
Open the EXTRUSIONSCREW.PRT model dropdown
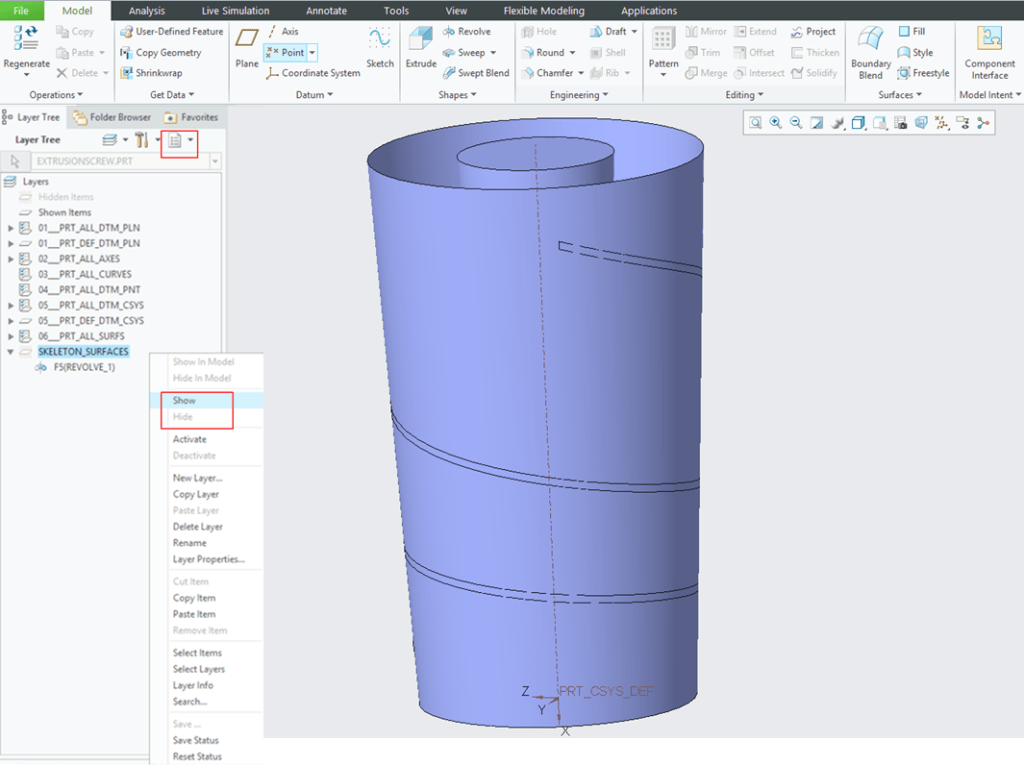click(215, 161)
